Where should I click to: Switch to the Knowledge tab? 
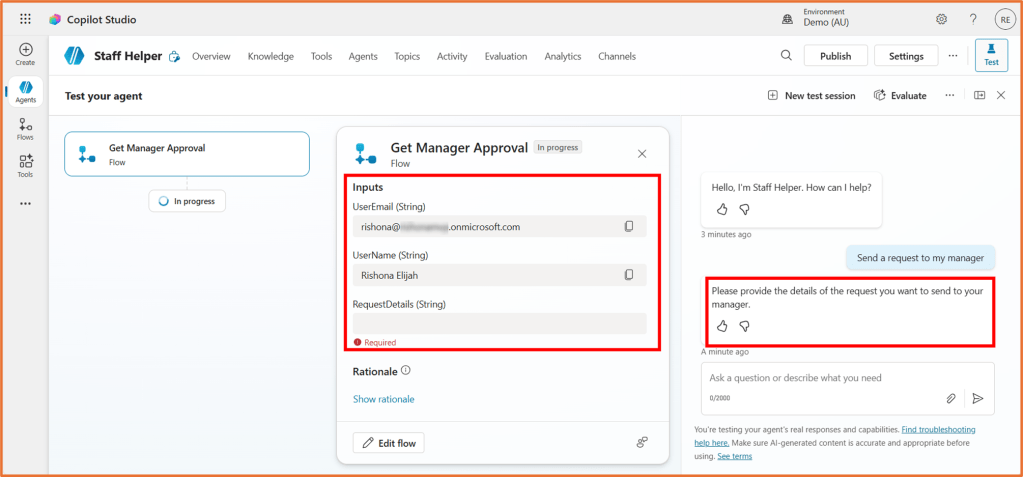click(x=271, y=57)
